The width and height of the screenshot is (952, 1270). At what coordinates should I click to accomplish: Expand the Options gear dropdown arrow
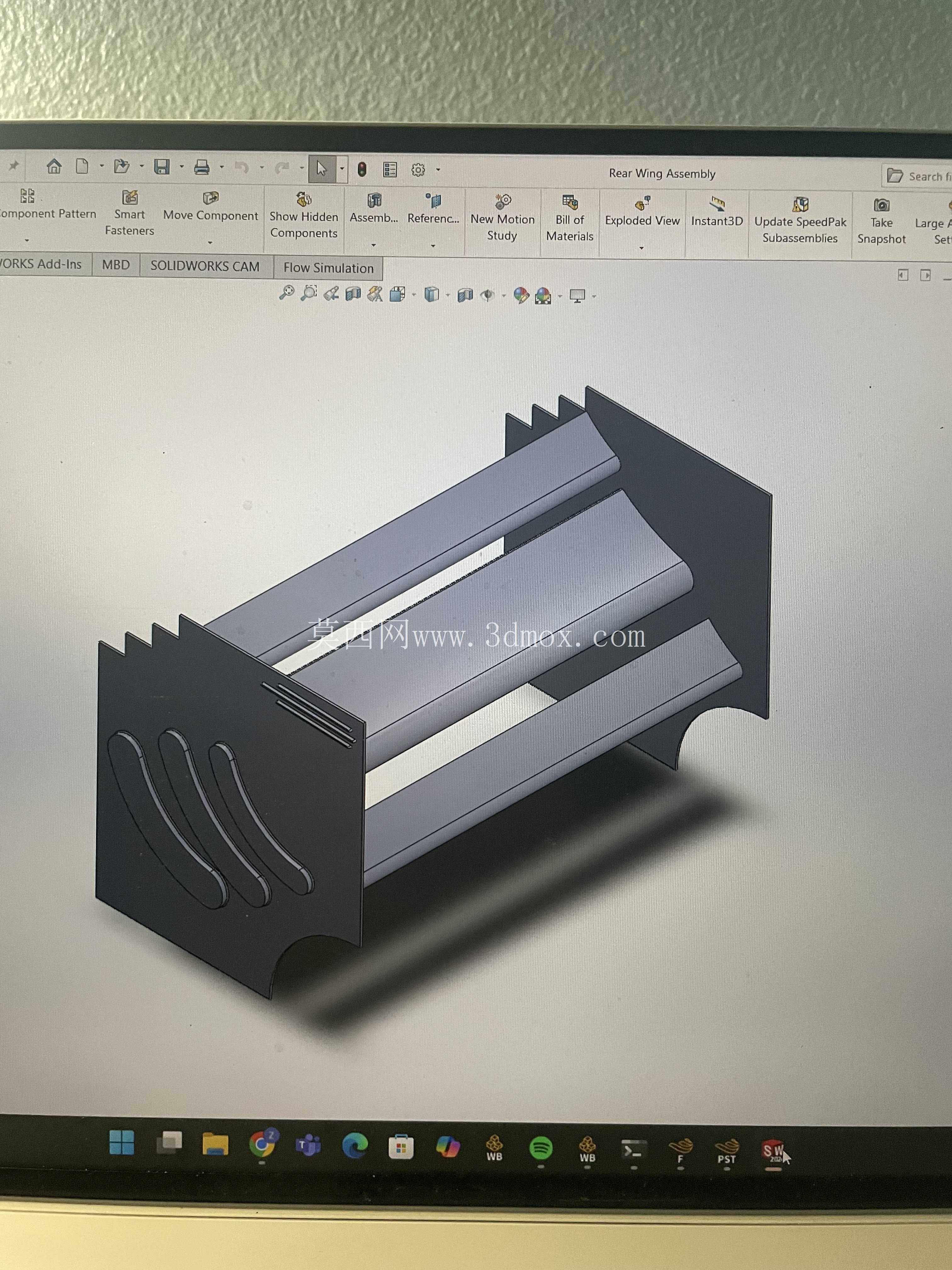tap(439, 170)
